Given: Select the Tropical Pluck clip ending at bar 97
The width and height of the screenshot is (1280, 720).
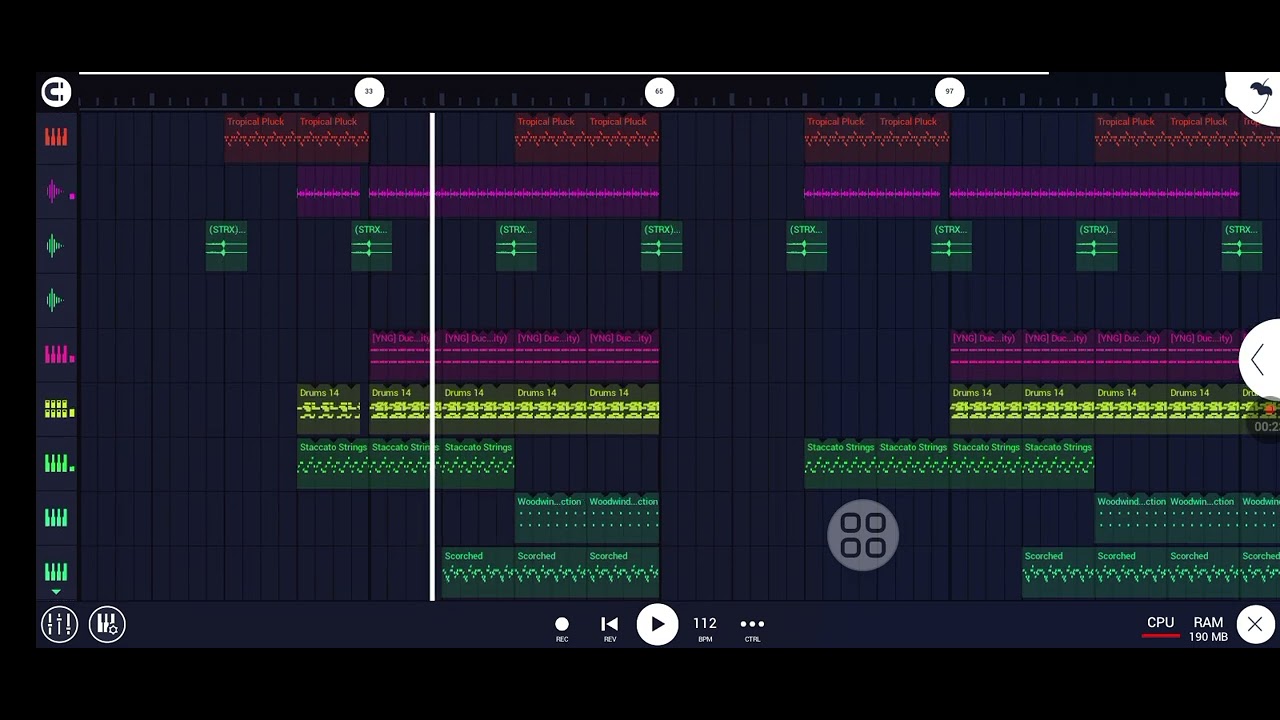Looking at the screenshot, I should (x=913, y=137).
